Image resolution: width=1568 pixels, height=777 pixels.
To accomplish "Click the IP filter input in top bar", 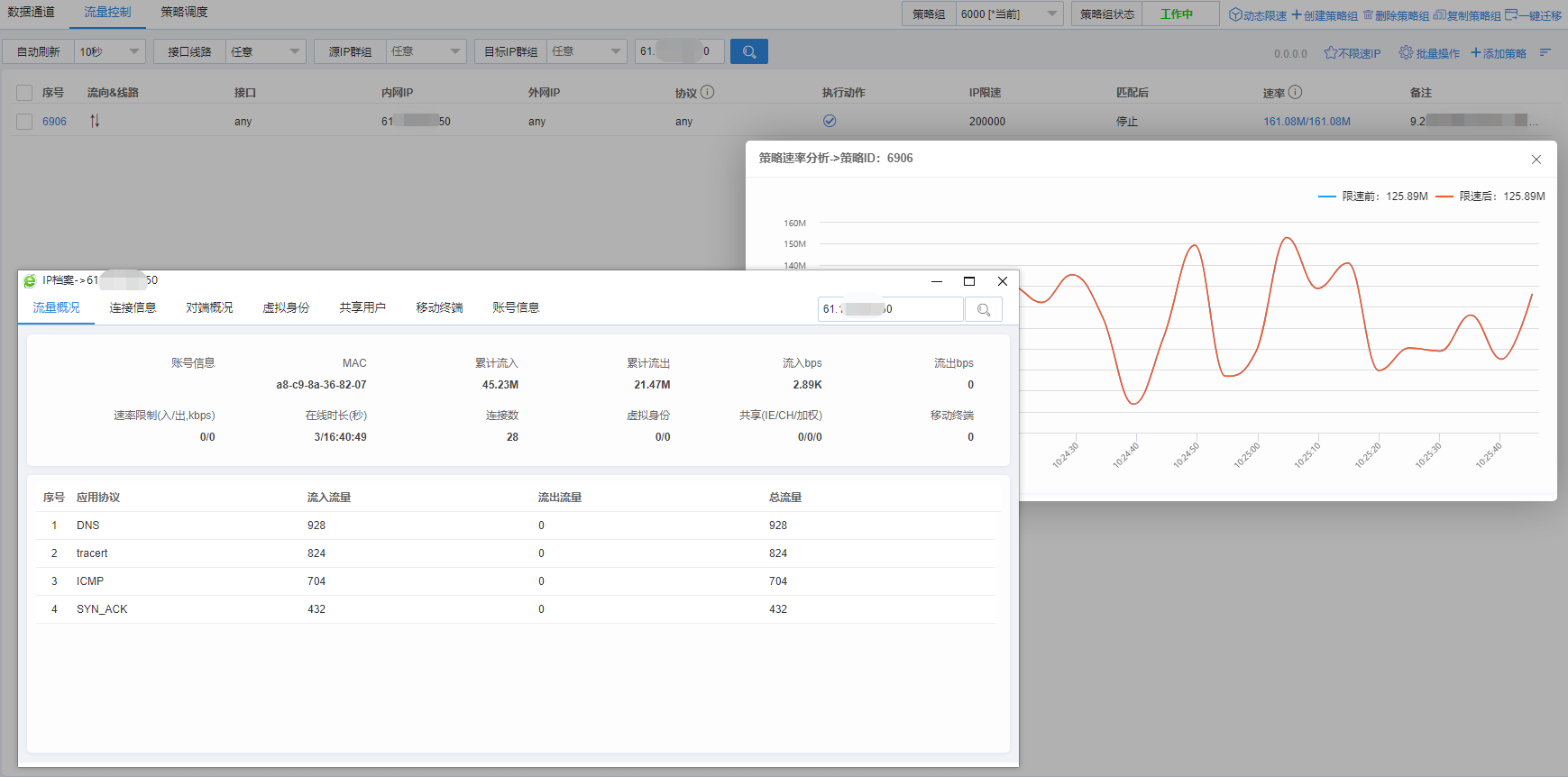I will point(679,51).
